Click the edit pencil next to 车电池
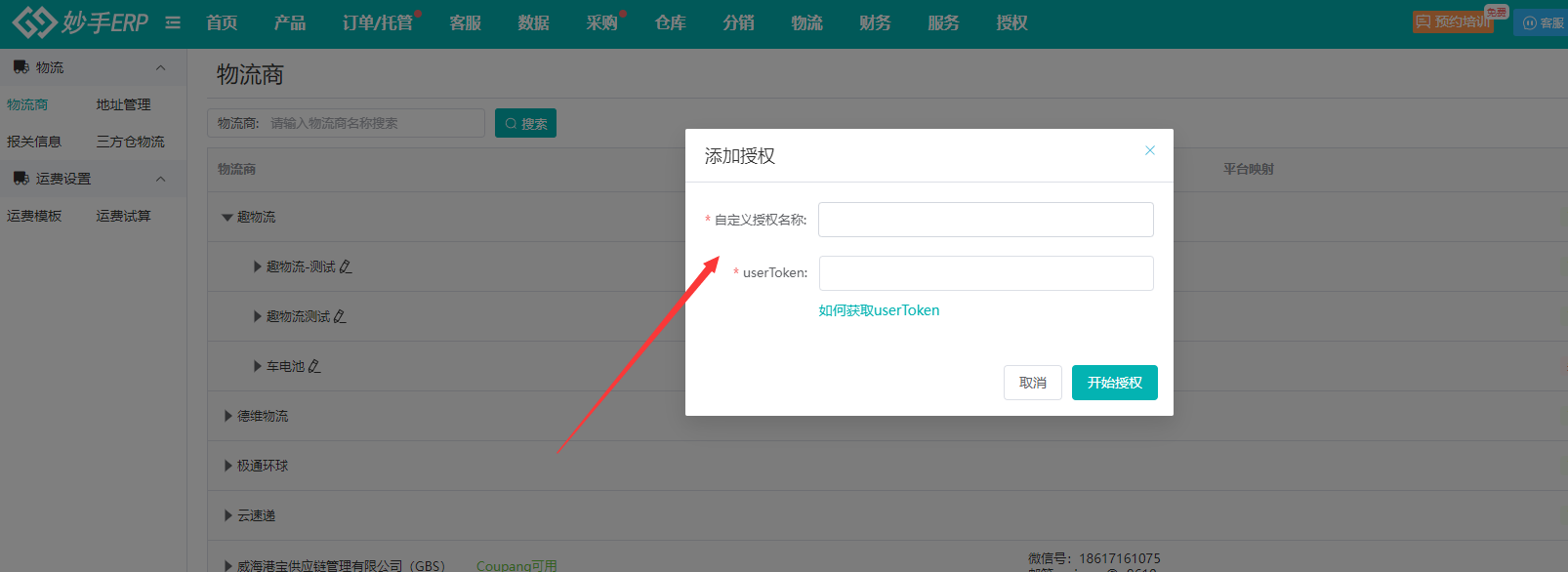Screen dimensions: 1568x572 314,366
